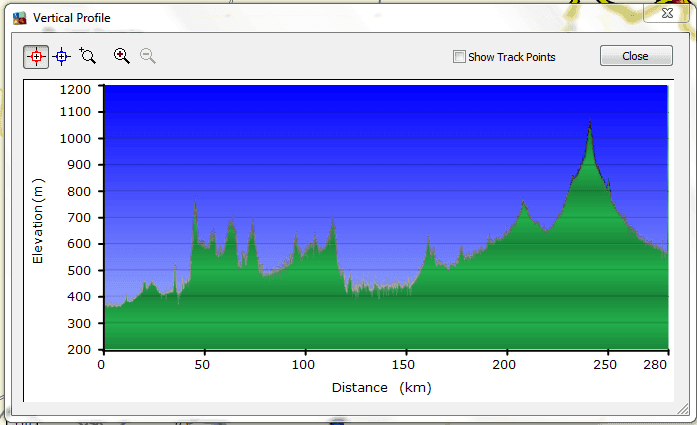Click the 1200 elevation axis value
This screenshot has height=425, width=697.
(x=75, y=90)
